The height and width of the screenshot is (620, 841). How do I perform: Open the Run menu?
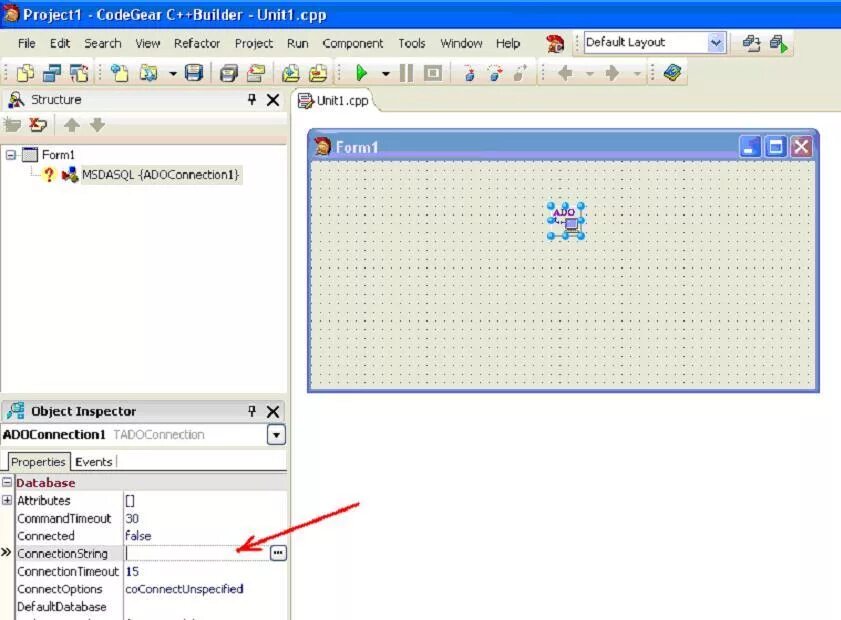(x=298, y=43)
